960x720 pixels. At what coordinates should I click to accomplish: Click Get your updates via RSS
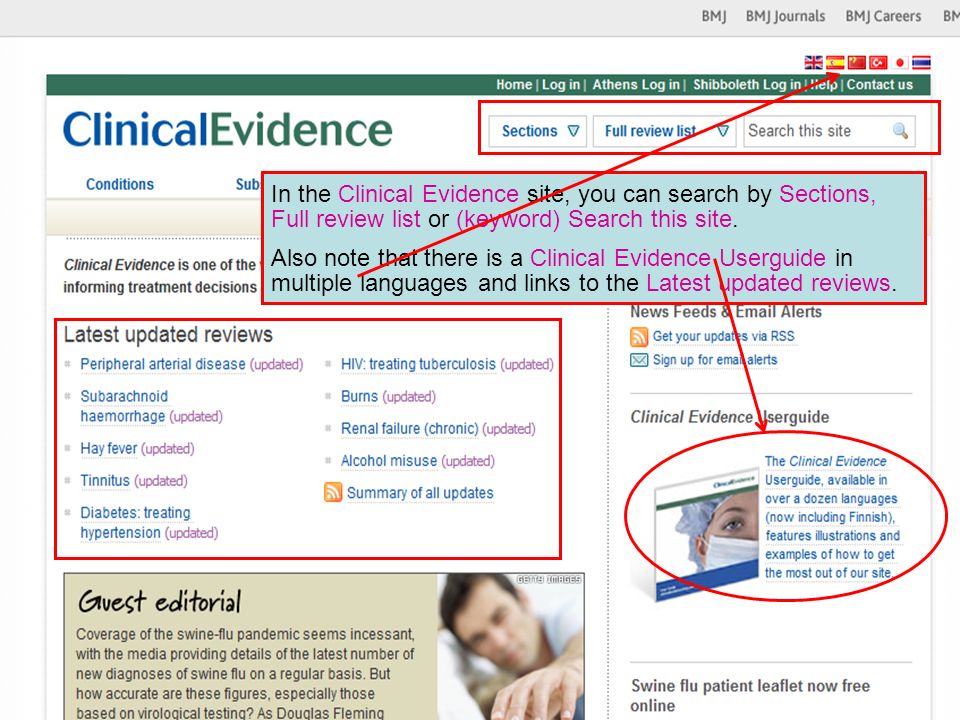point(723,336)
